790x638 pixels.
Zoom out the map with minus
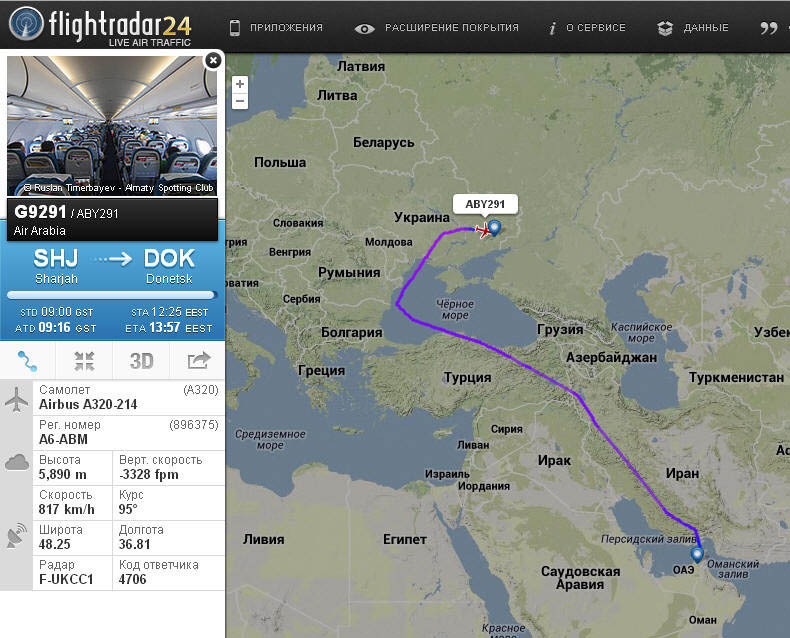click(240, 101)
